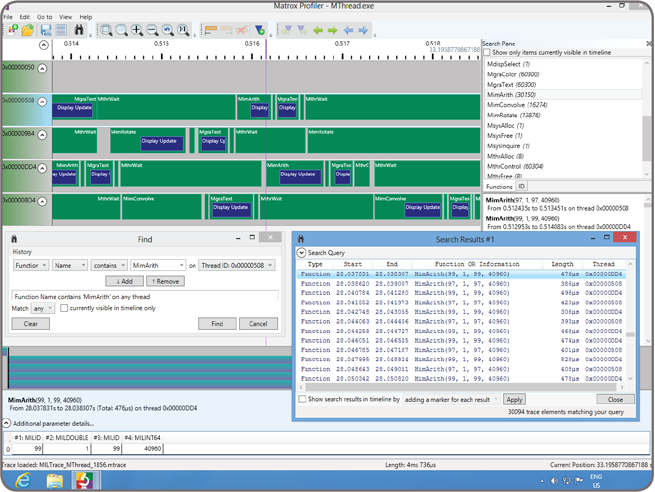Collapse thread 0x00000984 row
The width and height of the screenshot is (655, 492).
tap(42, 135)
